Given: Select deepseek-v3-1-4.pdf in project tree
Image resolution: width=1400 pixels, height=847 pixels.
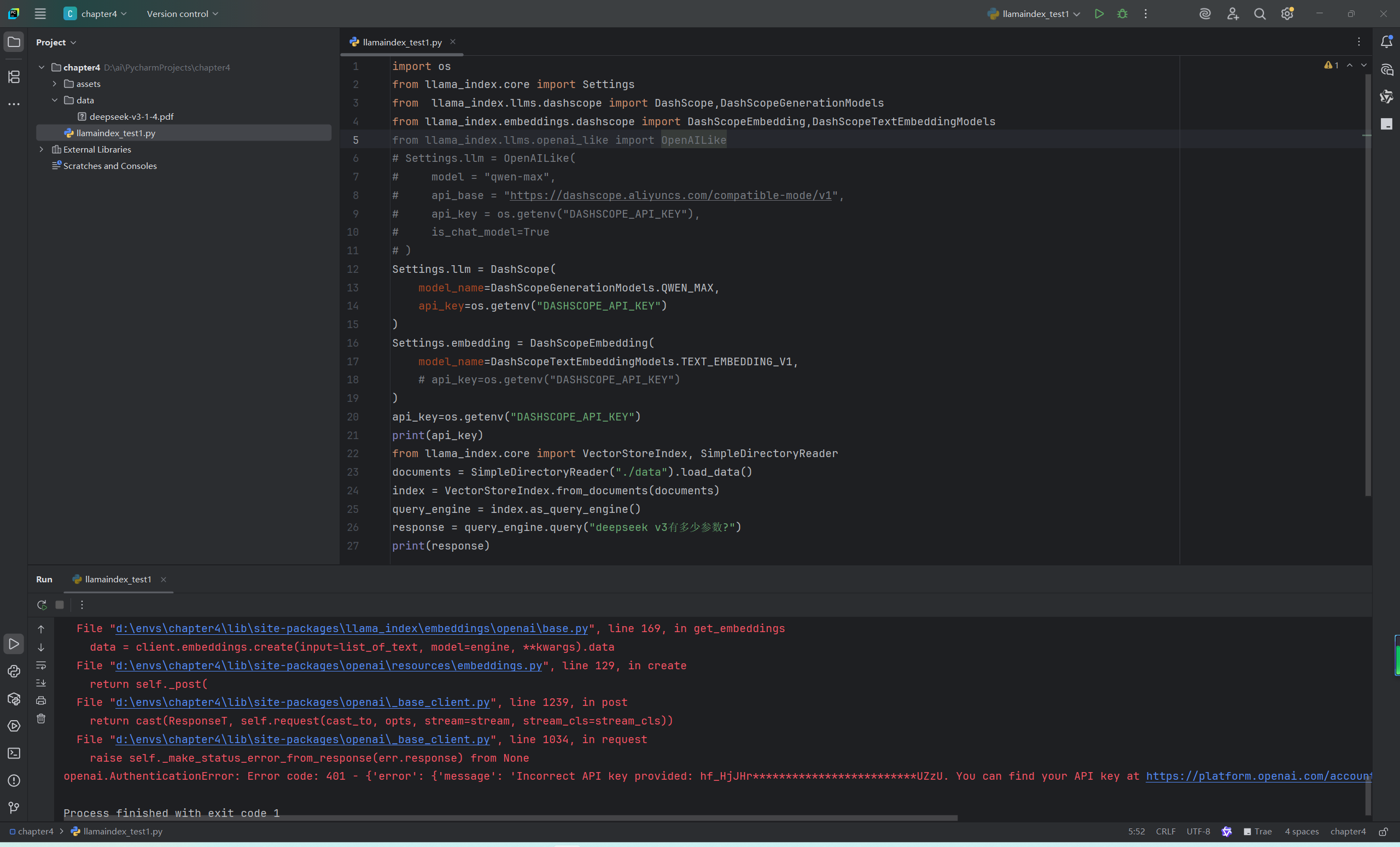Looking at the screenshot, I should [131, 116].
